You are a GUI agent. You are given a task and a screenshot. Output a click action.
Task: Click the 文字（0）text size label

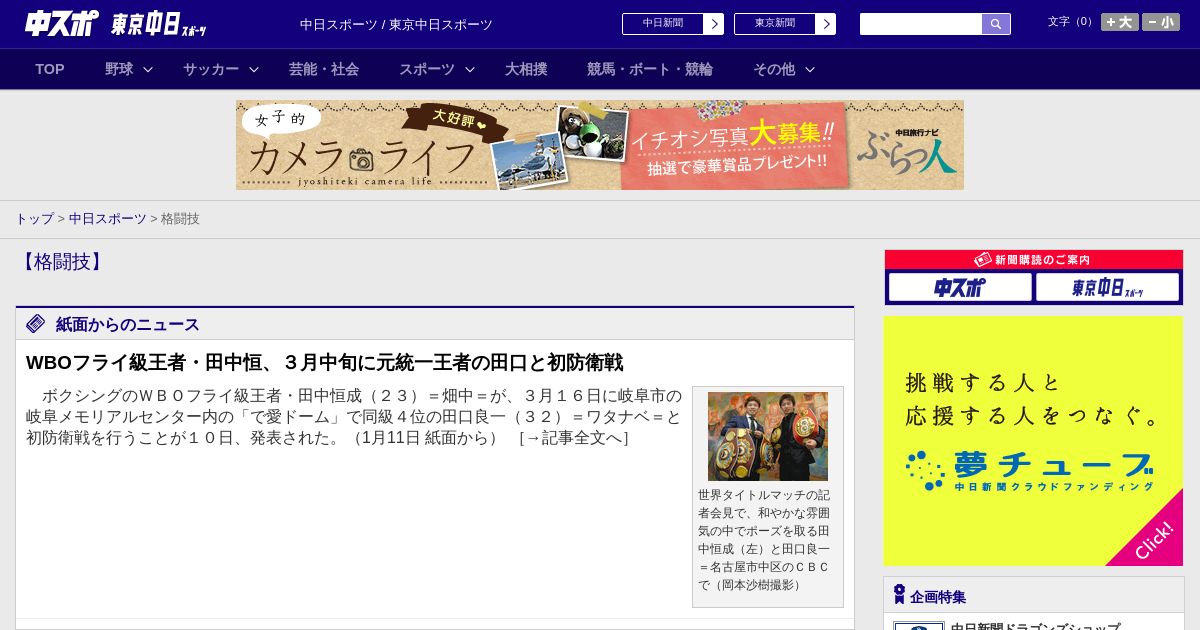(1071, 22)
